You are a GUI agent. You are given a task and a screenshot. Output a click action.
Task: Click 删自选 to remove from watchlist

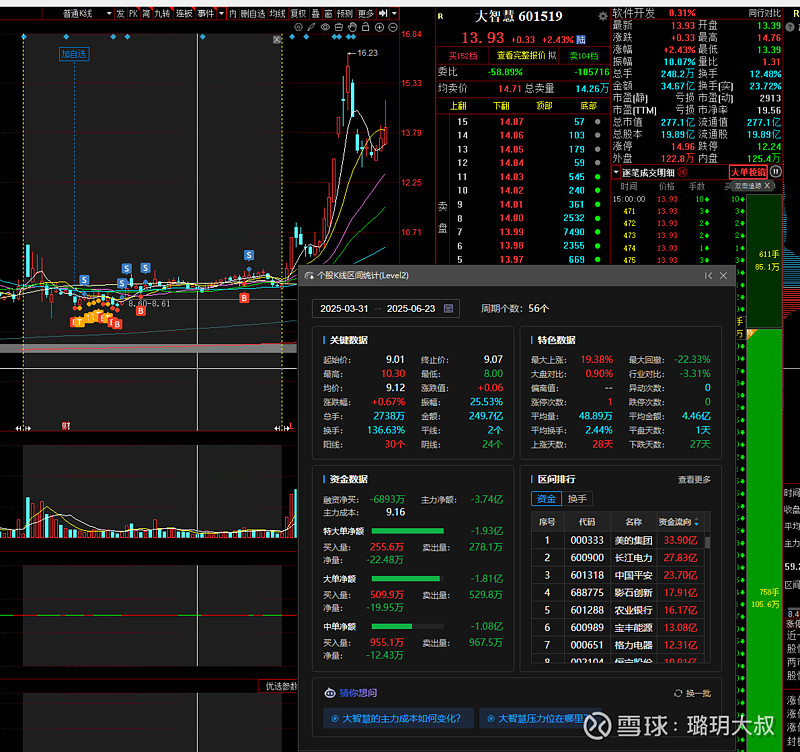tap(253, 14)
